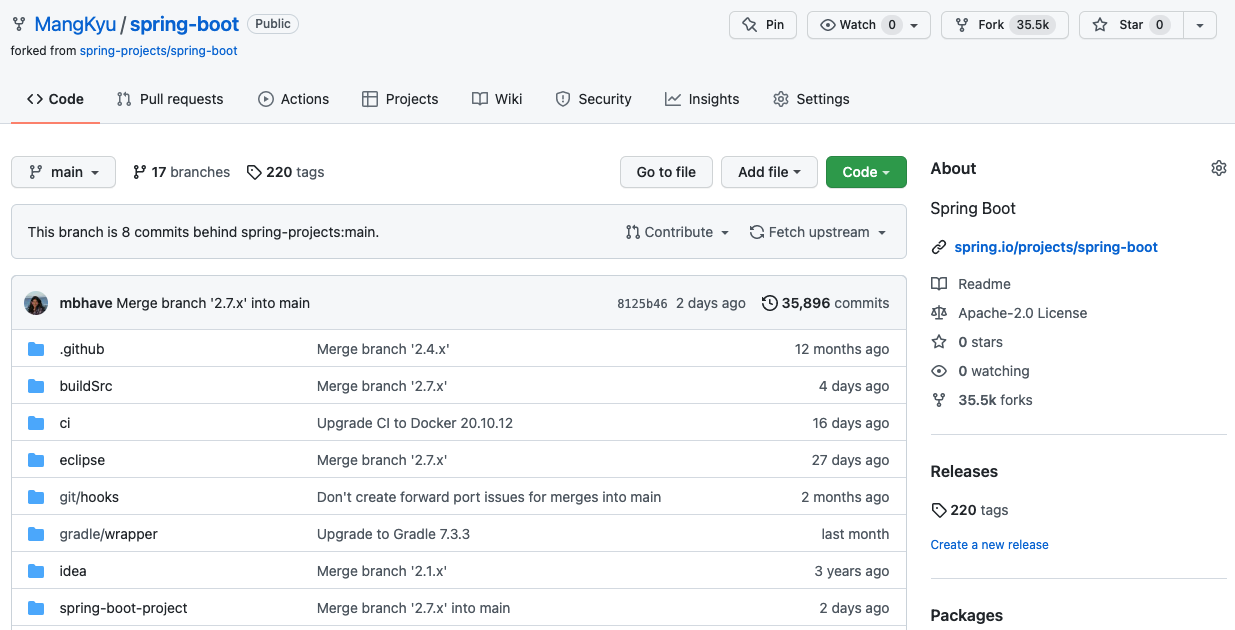Click the star icon beside 0 stars
Image resolution: width=1235 pixels, height=630 pixels.
click(938, 342)
